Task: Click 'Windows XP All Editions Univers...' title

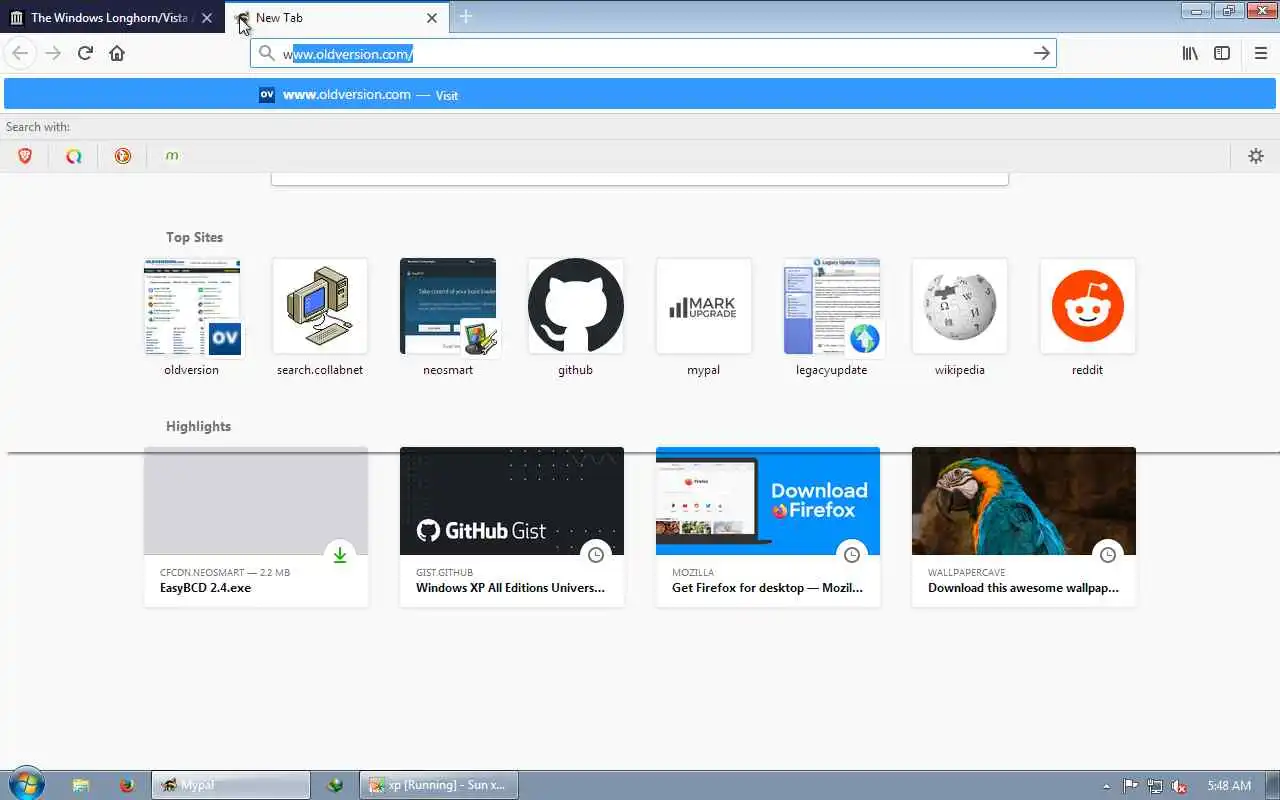Action: (510, 588)
